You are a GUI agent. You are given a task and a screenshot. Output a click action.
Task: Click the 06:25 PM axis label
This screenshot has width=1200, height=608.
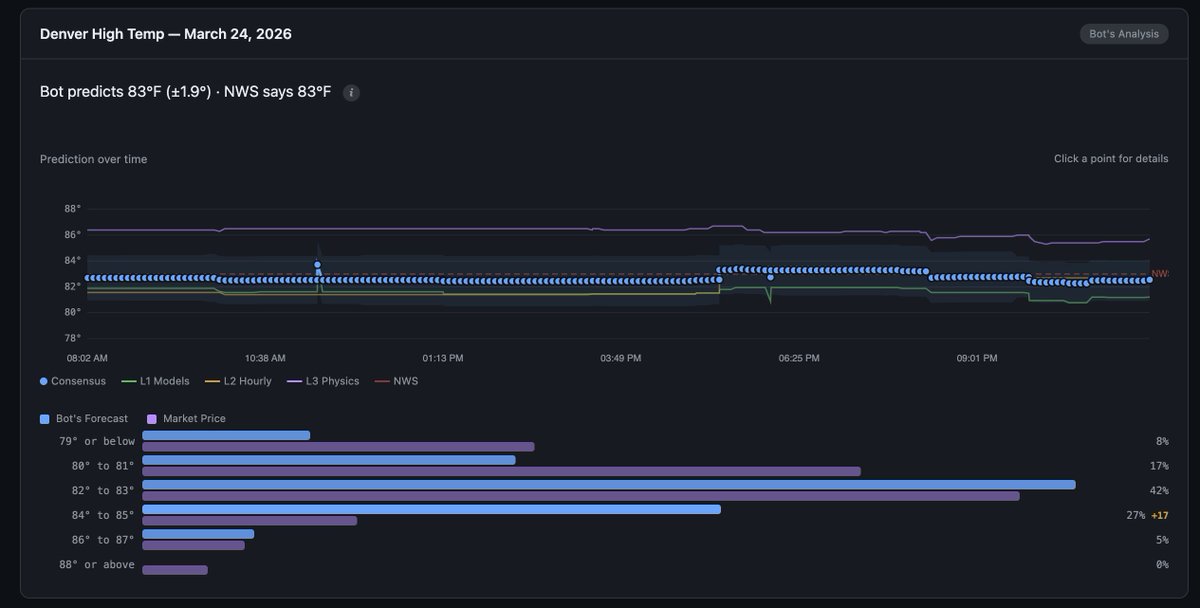799,358
